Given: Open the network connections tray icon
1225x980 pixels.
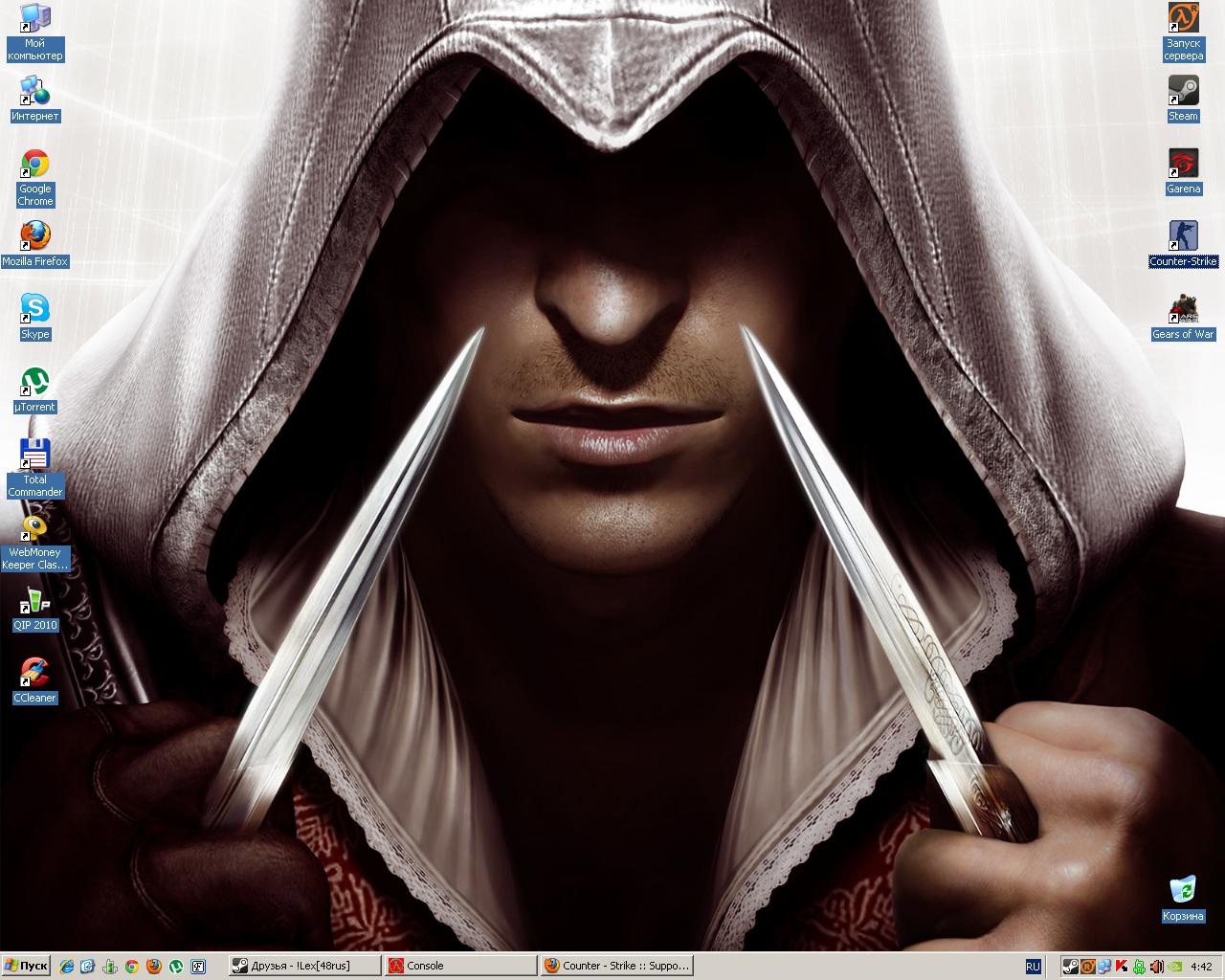Looking at the screenshot, I should pyautogui.click(x=1104, y=967).
